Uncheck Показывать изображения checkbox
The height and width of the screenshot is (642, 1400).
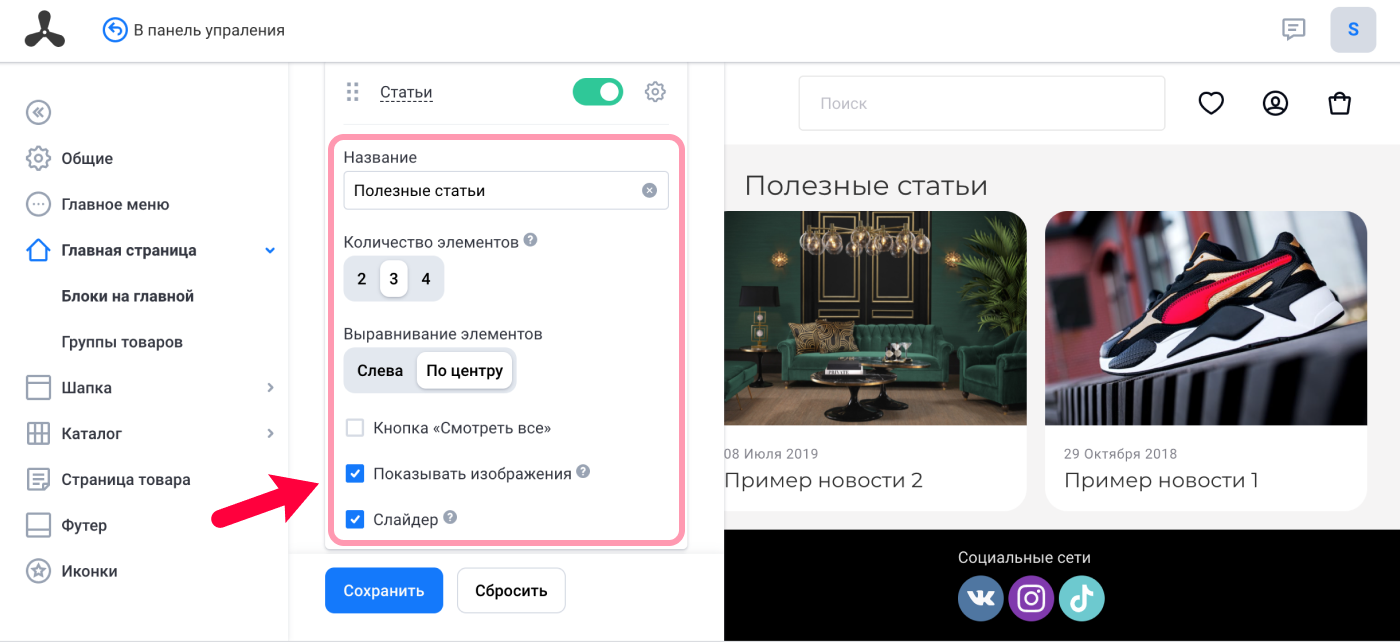(x=355, y=474)
